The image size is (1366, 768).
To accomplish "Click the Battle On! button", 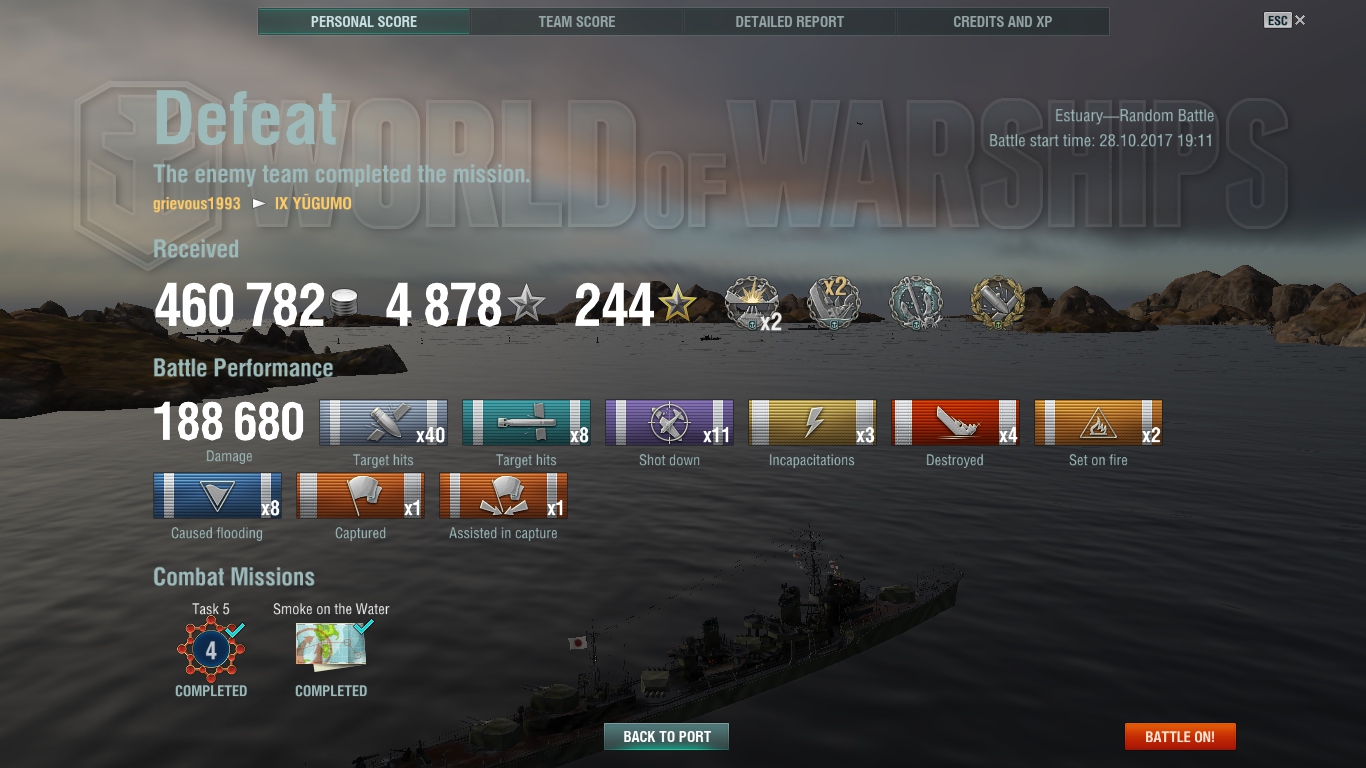I will [x=1180, y=737].
